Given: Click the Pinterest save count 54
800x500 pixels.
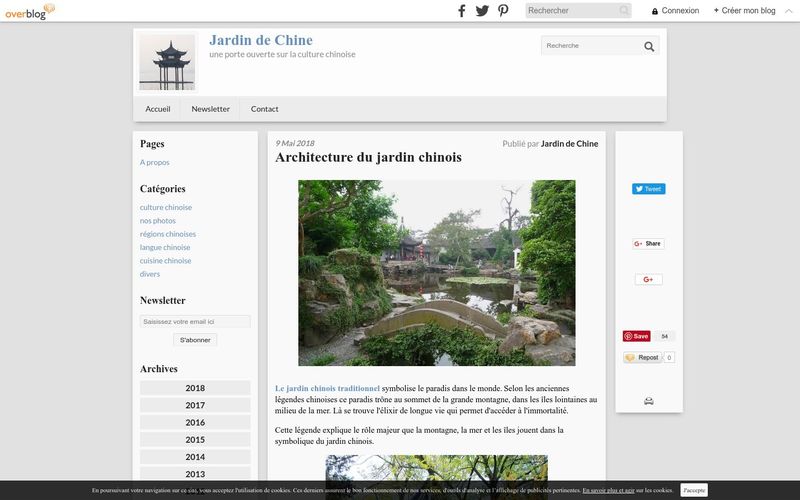Looking at the screenshot, I should (x=664, y=336).
